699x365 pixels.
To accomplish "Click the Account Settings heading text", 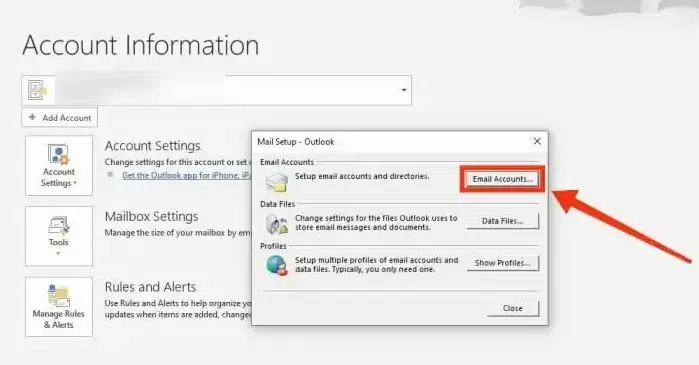I will click(152, 146).
